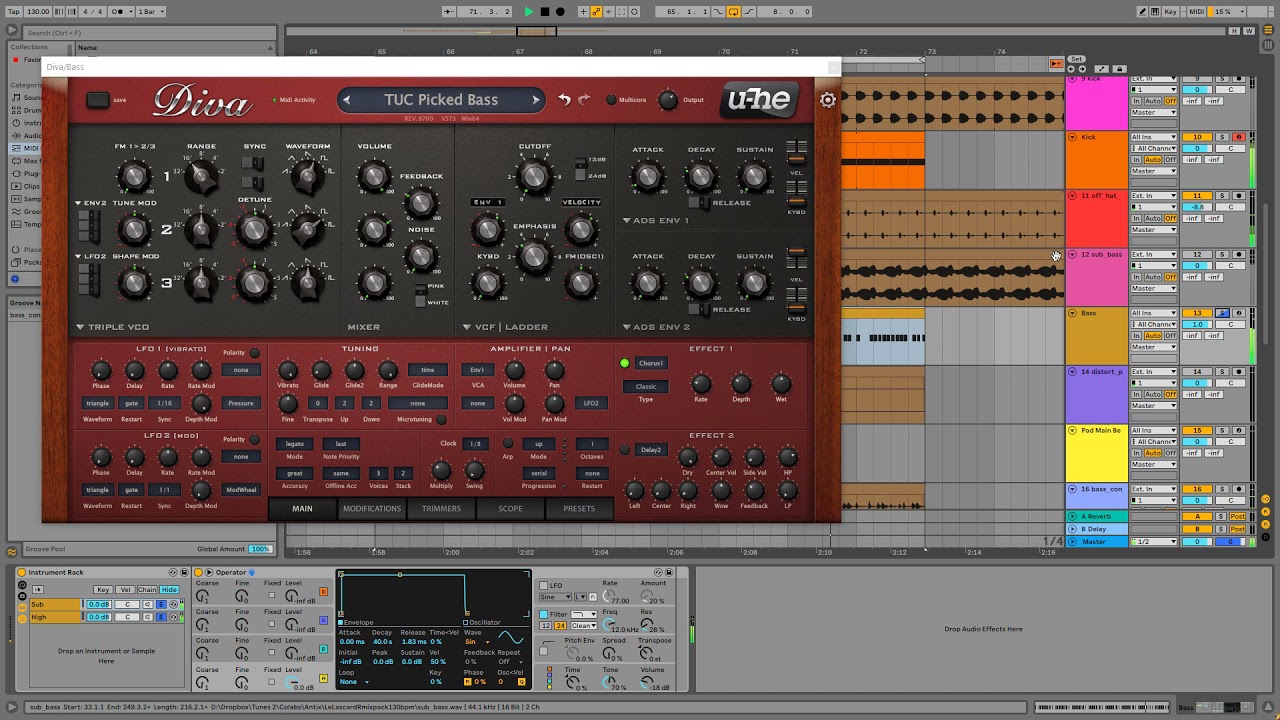Open Diva's settings gear
Viewport: 1280px width, 720px height.
tap(828, 100)
